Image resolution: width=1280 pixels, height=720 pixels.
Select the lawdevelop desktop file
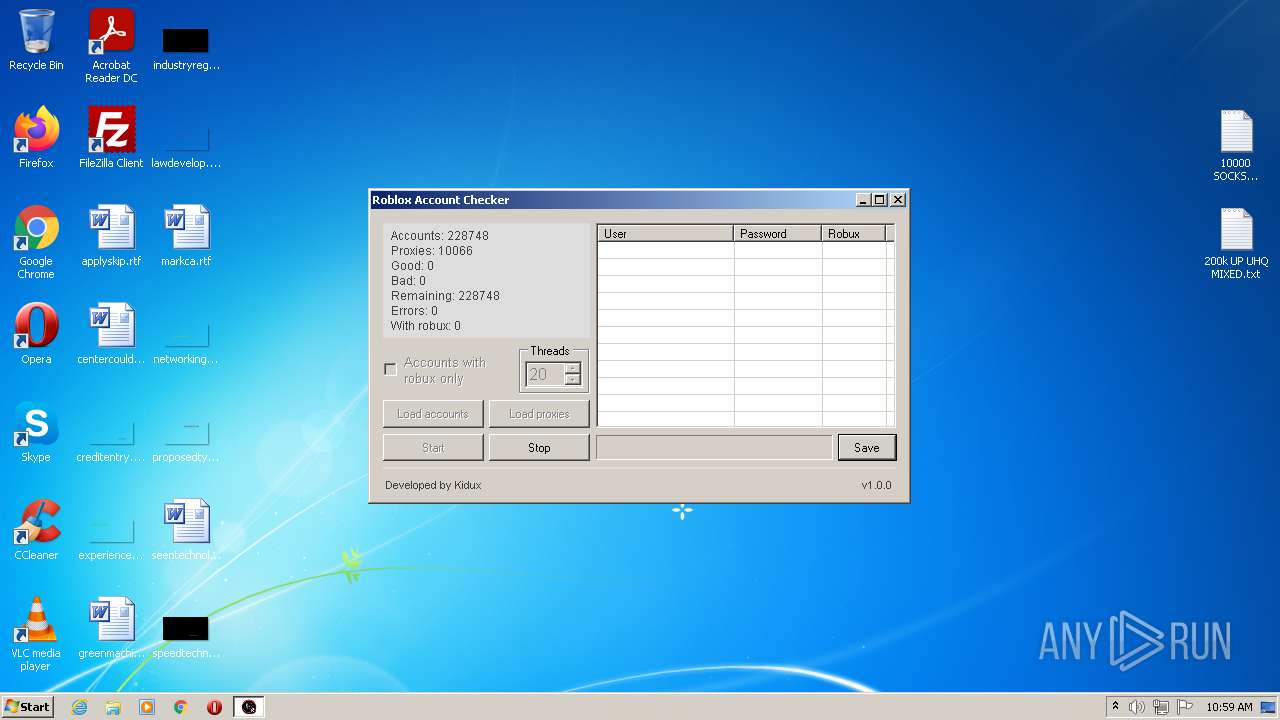[x=186, y=145]
